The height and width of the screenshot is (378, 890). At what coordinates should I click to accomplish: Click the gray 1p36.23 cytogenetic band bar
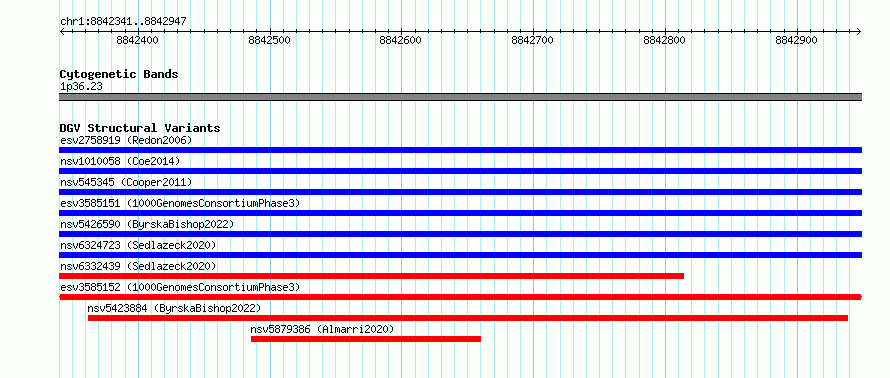point(460,97)
